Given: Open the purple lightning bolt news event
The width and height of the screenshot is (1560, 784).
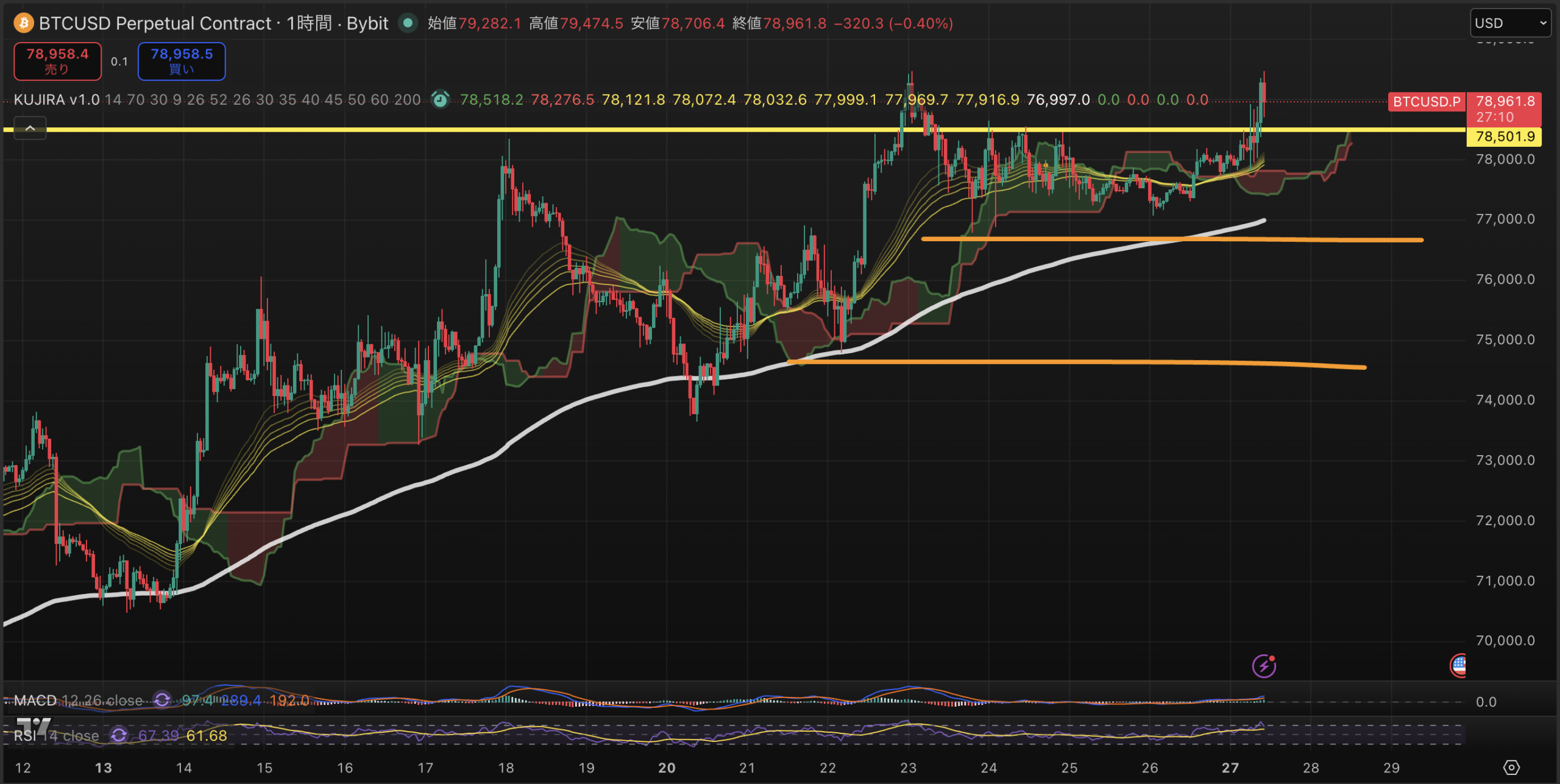Looking at the screenshot, I should tap(1264, 666).
